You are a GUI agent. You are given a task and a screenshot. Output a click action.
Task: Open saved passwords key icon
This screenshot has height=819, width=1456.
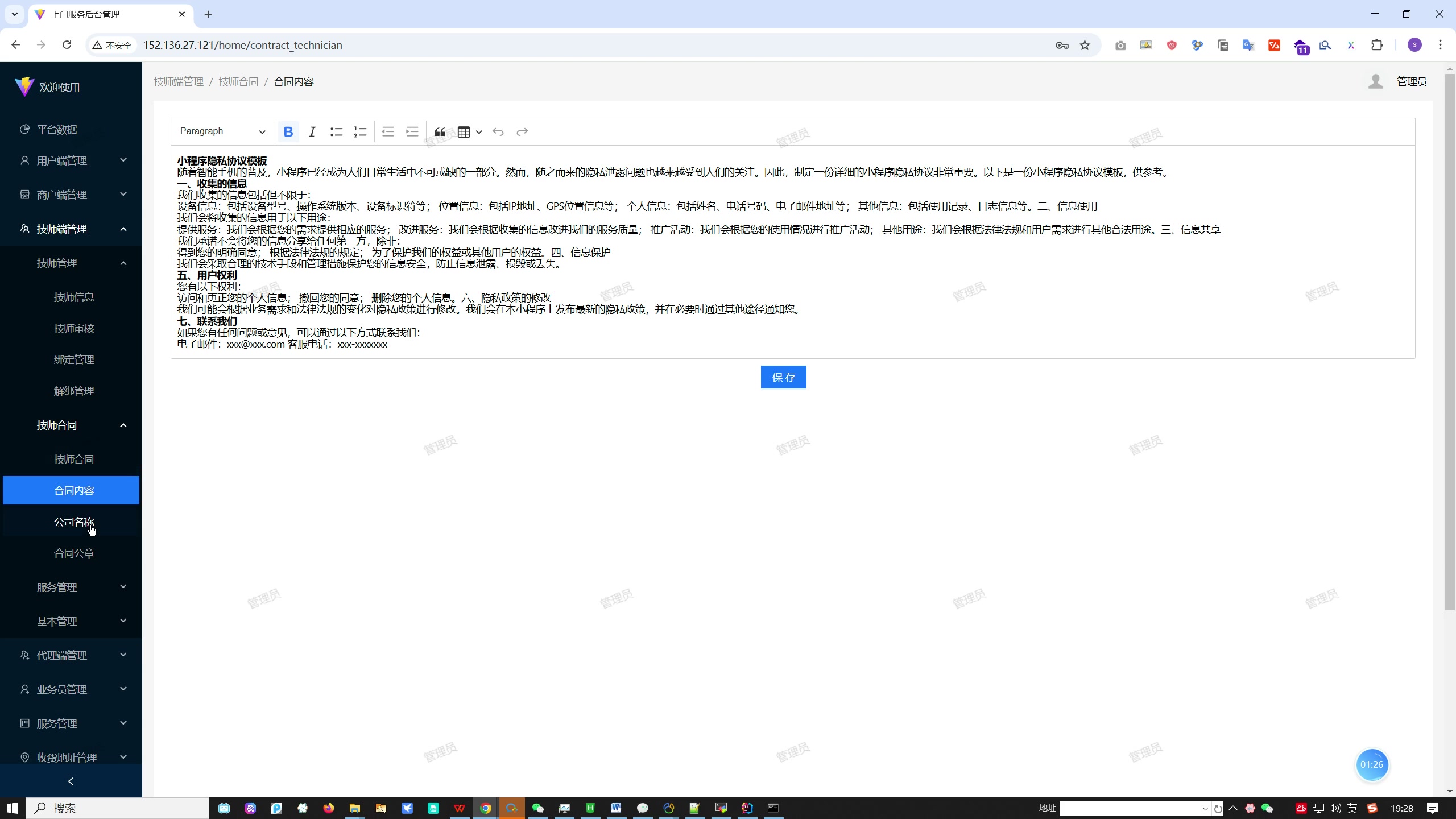[x=1062, y=45]
